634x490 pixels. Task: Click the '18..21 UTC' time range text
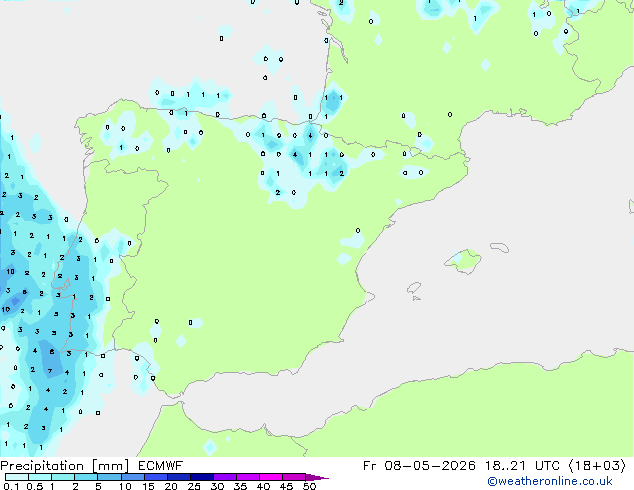tap(522, 466)
